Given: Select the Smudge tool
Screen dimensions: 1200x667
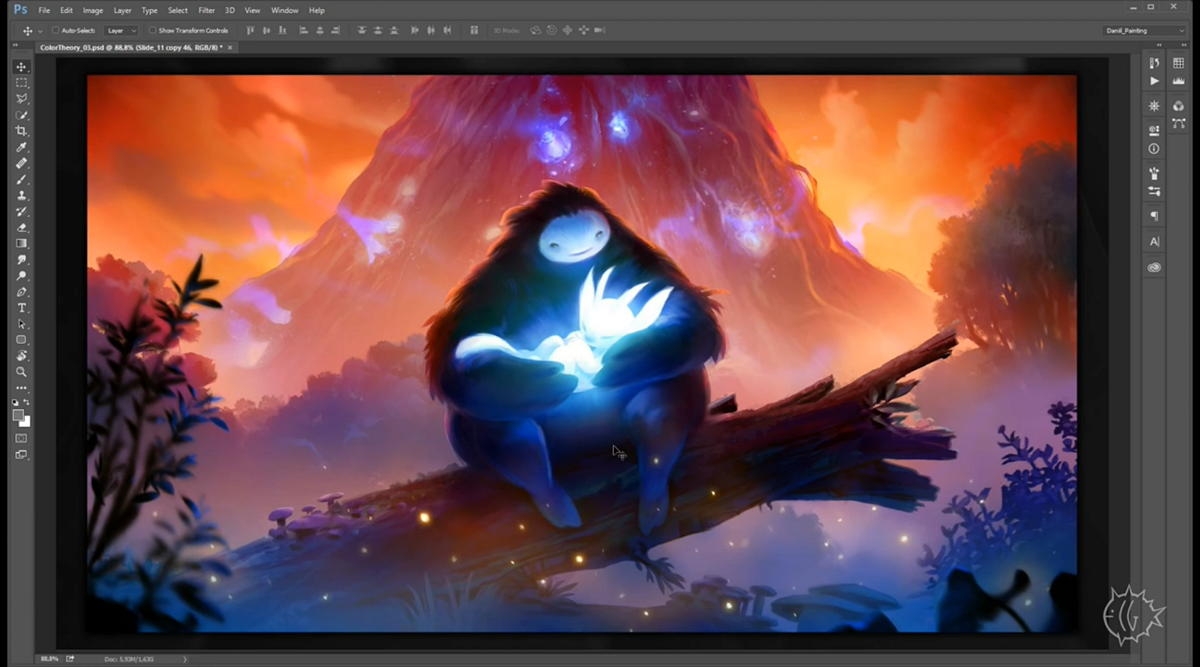Looking at the screenshot, I should 21,260.
